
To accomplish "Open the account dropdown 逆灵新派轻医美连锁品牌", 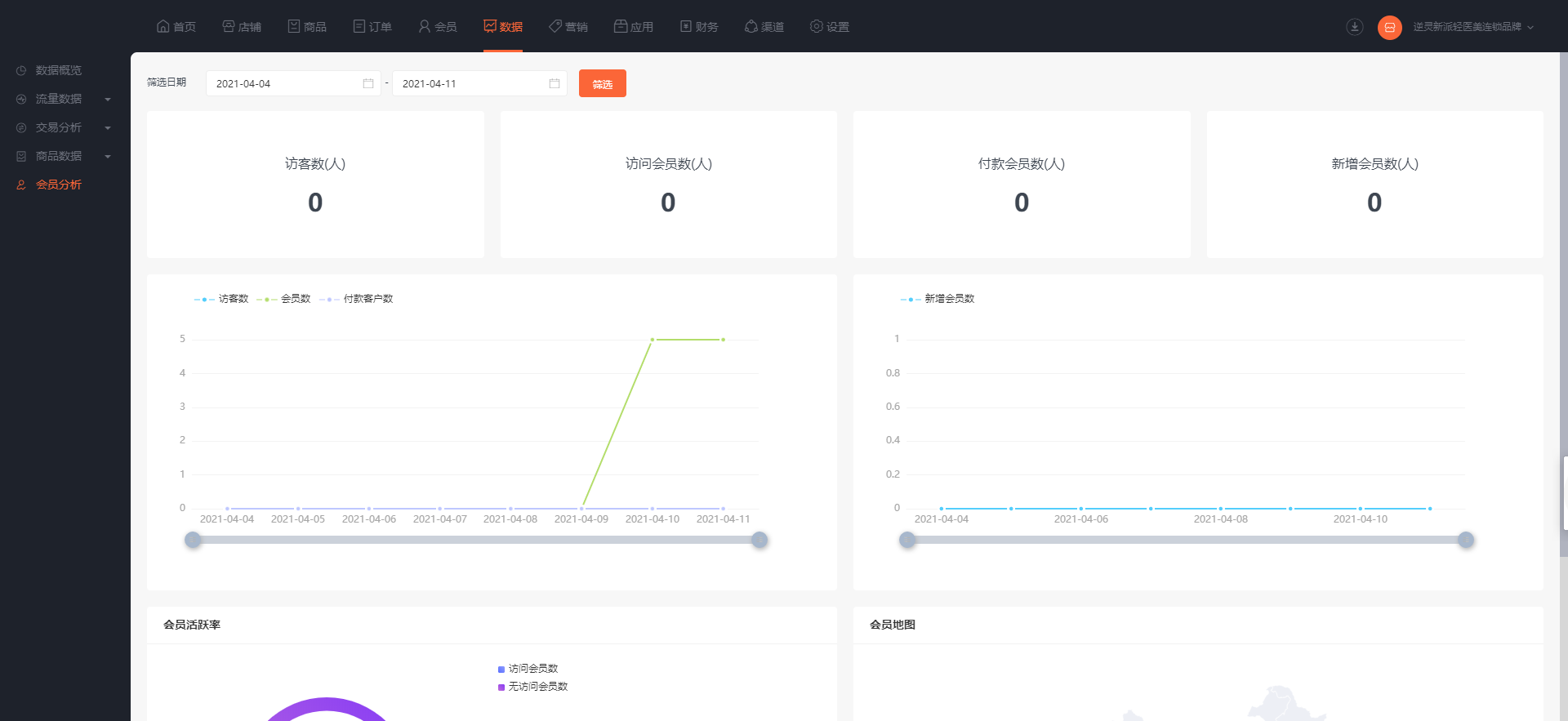I will pos(1473,27).
